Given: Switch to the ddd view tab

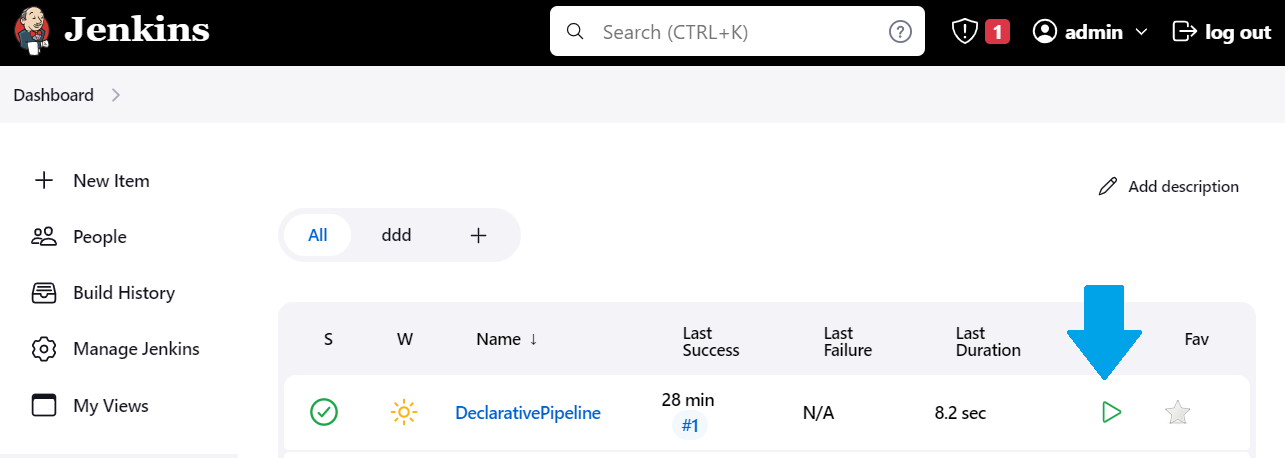Looking at the screenshot, I should 396,236.
